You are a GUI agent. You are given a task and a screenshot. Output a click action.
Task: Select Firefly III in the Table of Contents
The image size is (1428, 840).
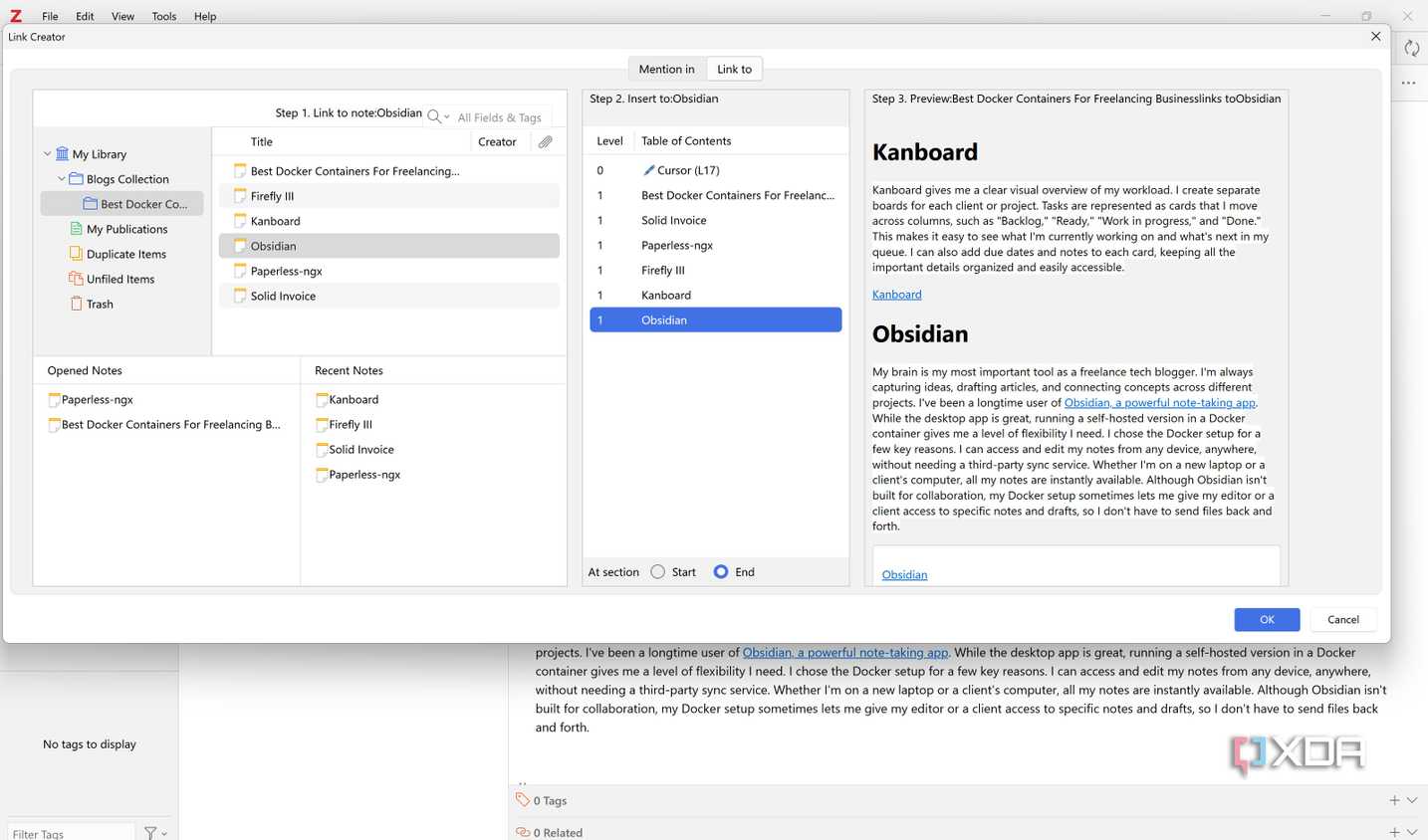[x=716, y=270]
